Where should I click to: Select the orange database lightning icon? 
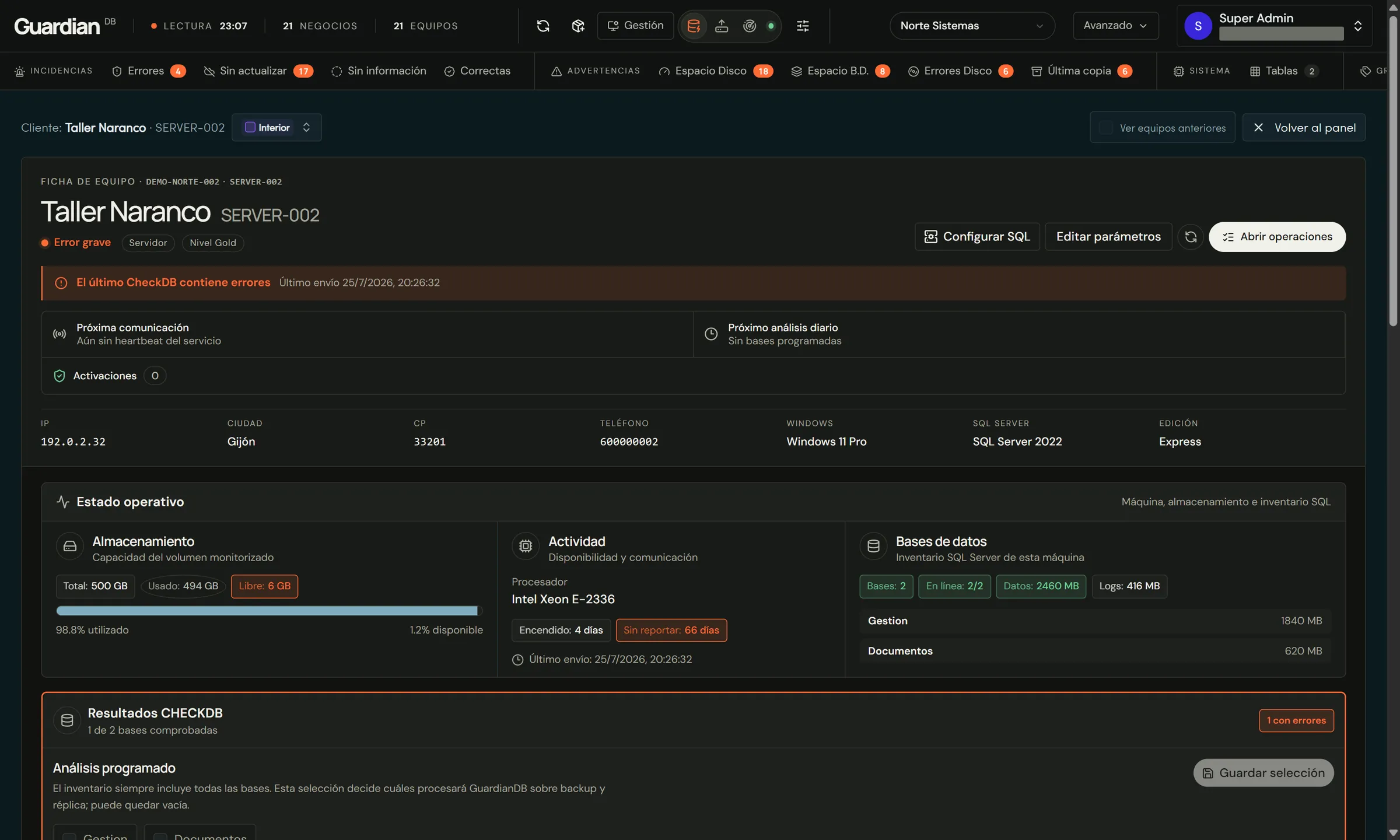tap(694, 26)
